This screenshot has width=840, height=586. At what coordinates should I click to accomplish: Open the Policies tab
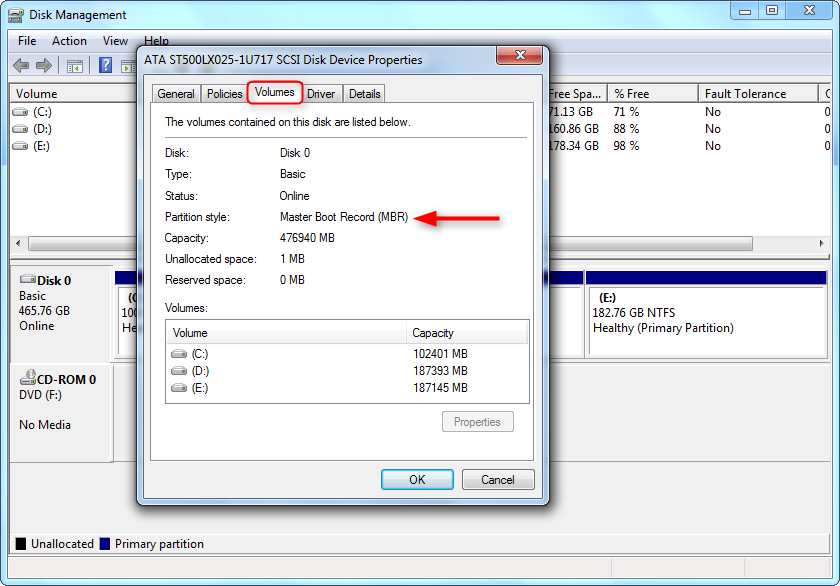point(224,94)
